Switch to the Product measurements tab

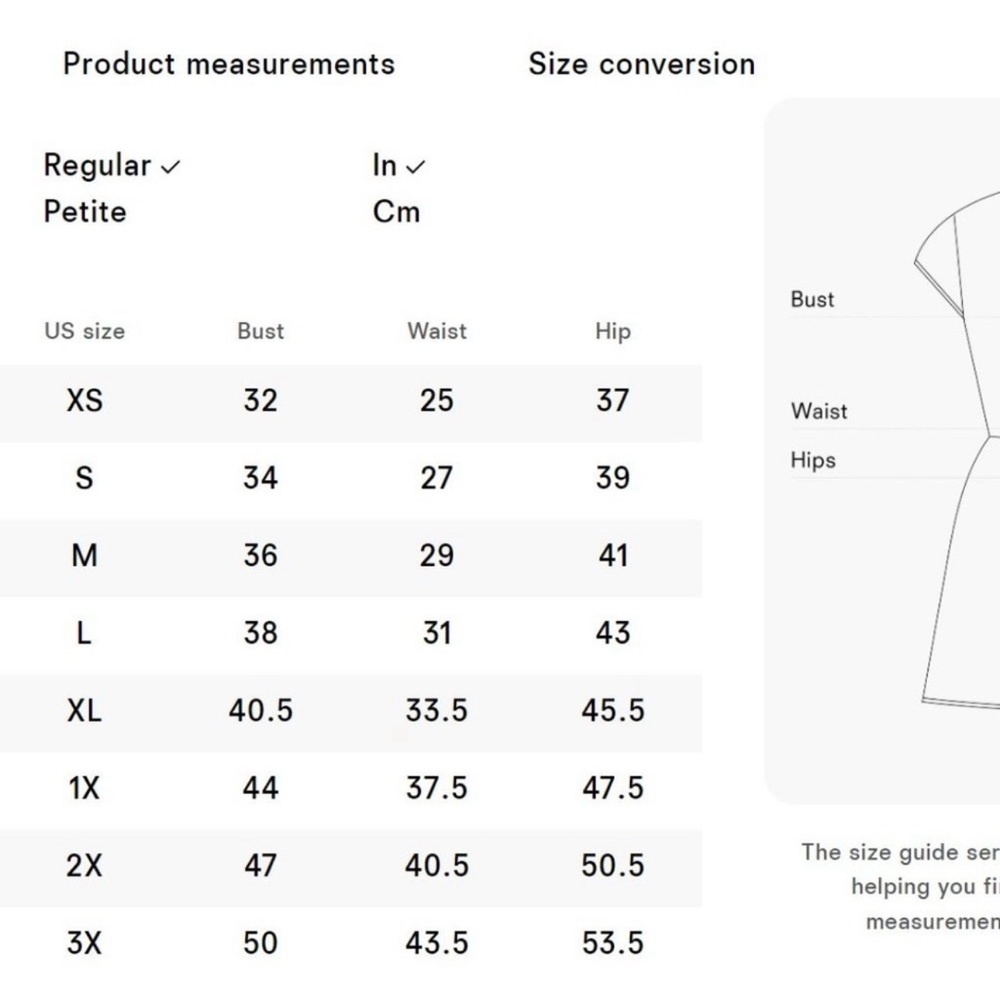point(229,64)
